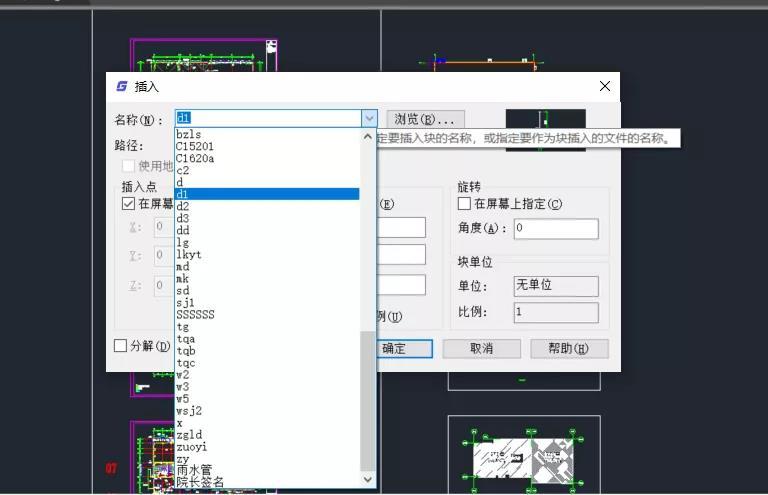This screenshot has width=768, height=495.
Task: Select the '雨水管' block entry
Action: [x=194, y=470]
